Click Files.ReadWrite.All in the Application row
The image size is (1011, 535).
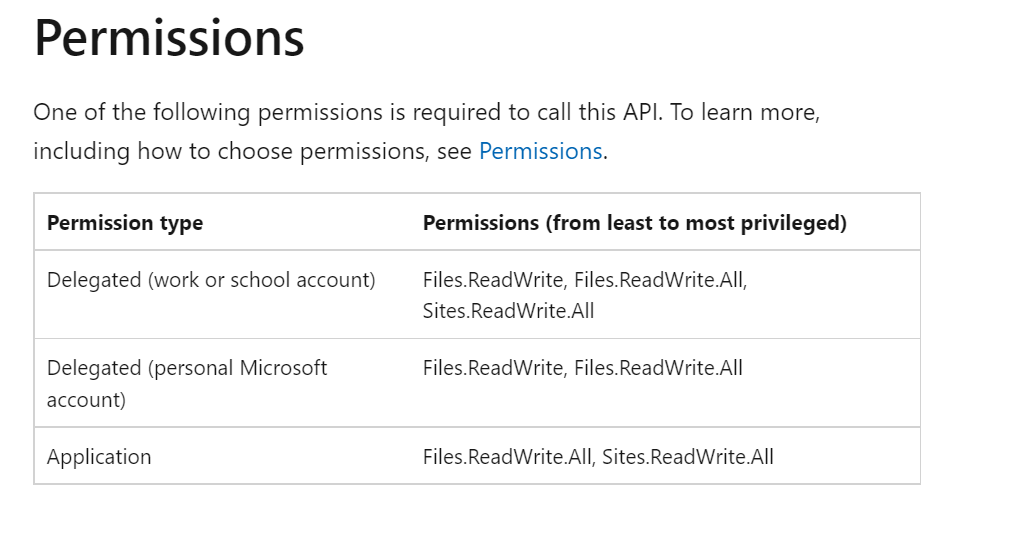coord(507,457)
